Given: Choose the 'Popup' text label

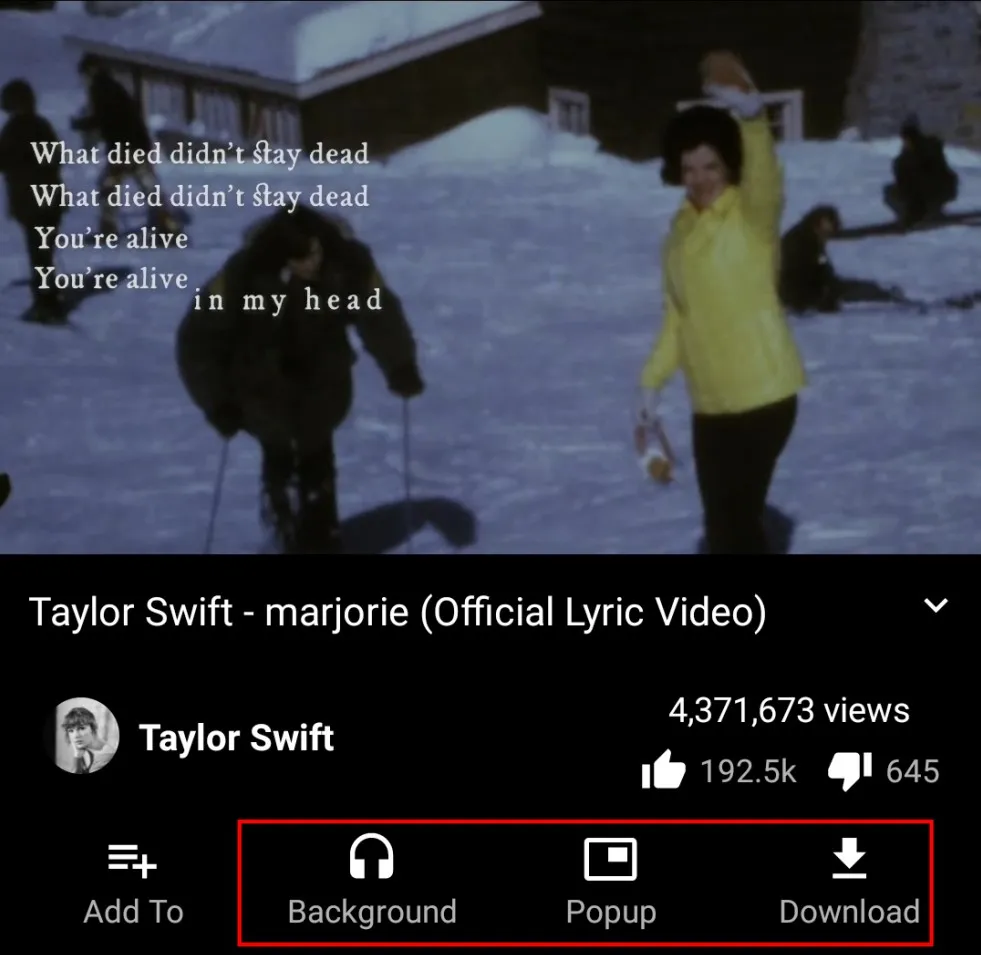Looking at the screenshot, I should coord(610,912).
